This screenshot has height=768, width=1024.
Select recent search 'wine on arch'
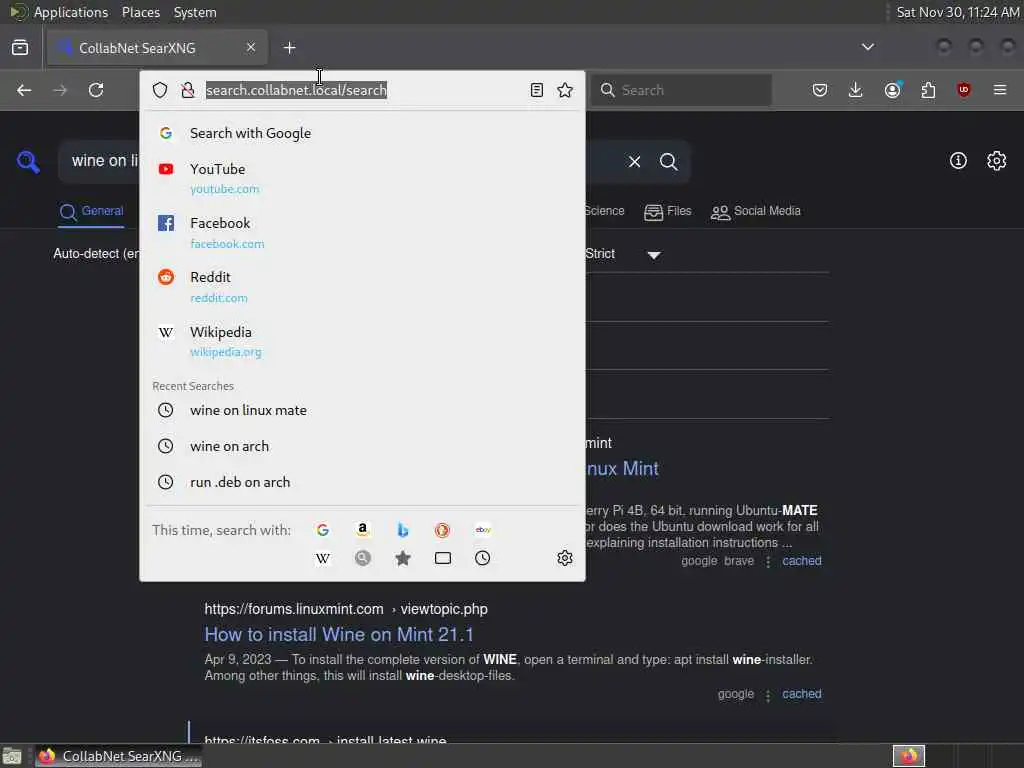pyautogui.click(x=362, y=446)
